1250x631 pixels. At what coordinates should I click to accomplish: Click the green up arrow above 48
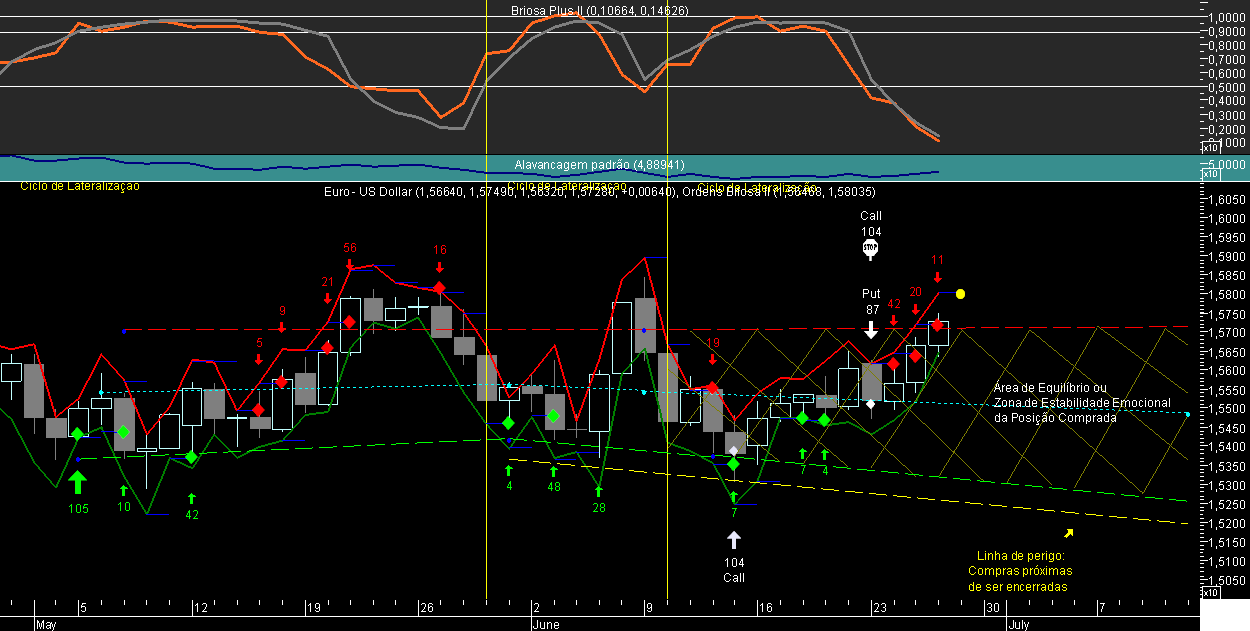click(553, 470)
